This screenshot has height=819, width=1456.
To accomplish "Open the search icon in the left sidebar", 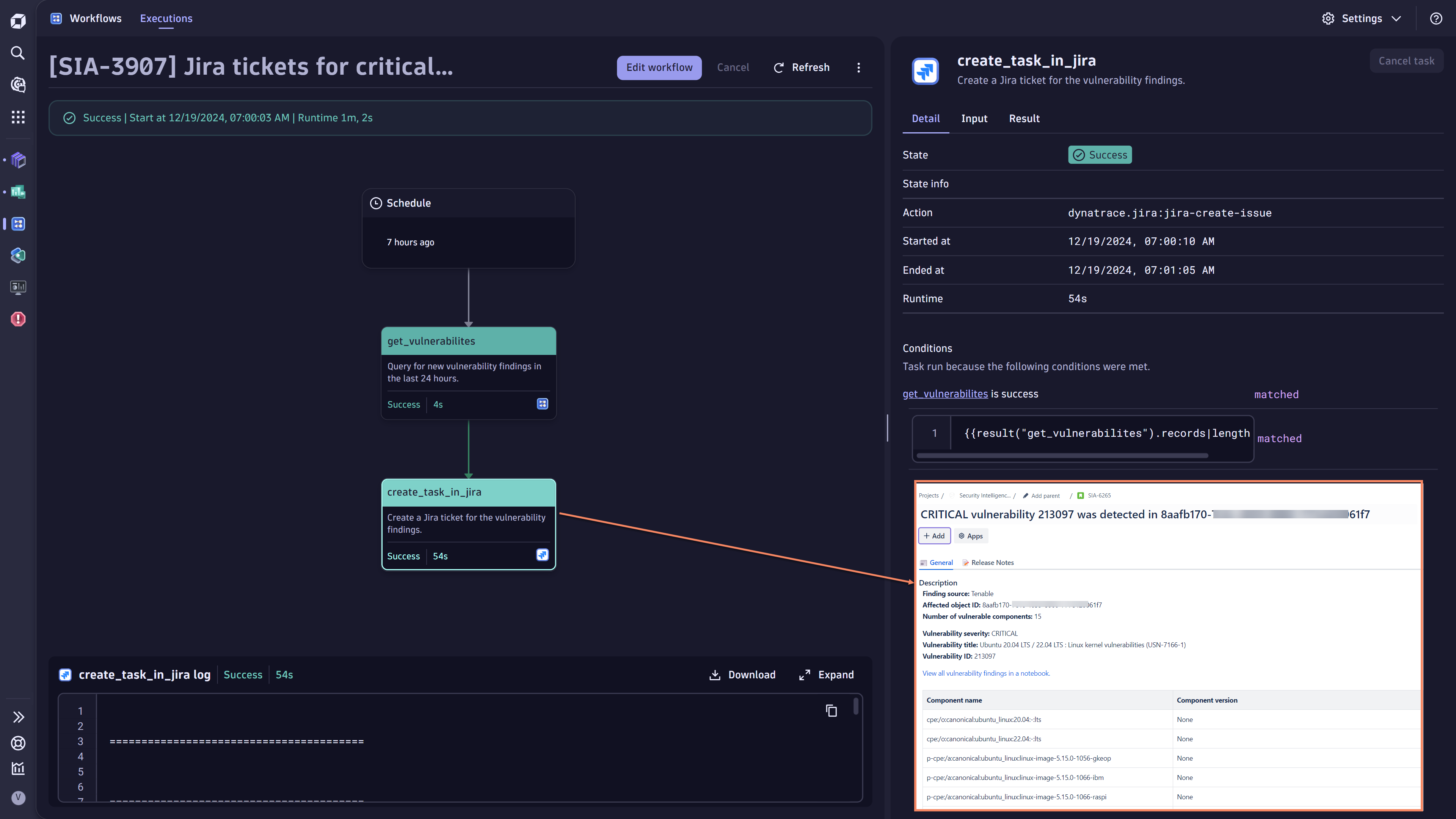I will pyautogui.click(x=17, y=53).
